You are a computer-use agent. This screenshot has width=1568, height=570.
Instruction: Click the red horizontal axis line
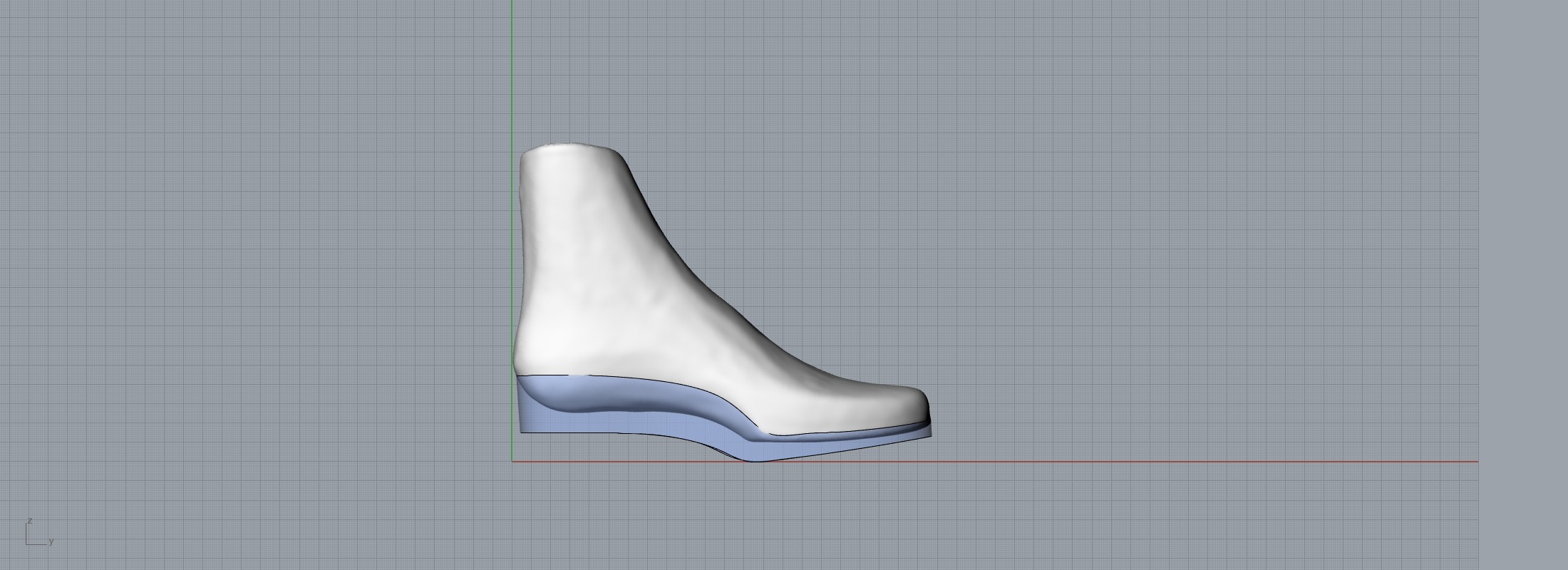[x=1140, y=461]
